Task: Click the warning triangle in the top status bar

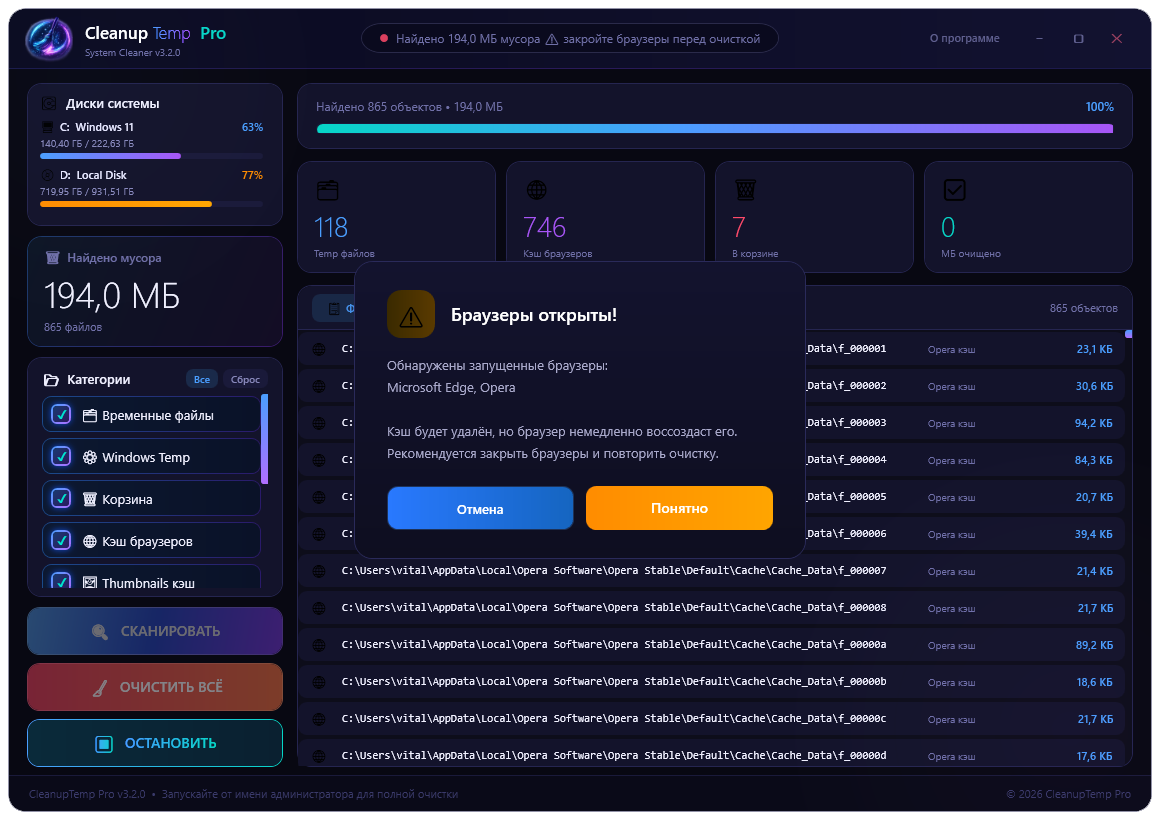Action: click(552, 39)
